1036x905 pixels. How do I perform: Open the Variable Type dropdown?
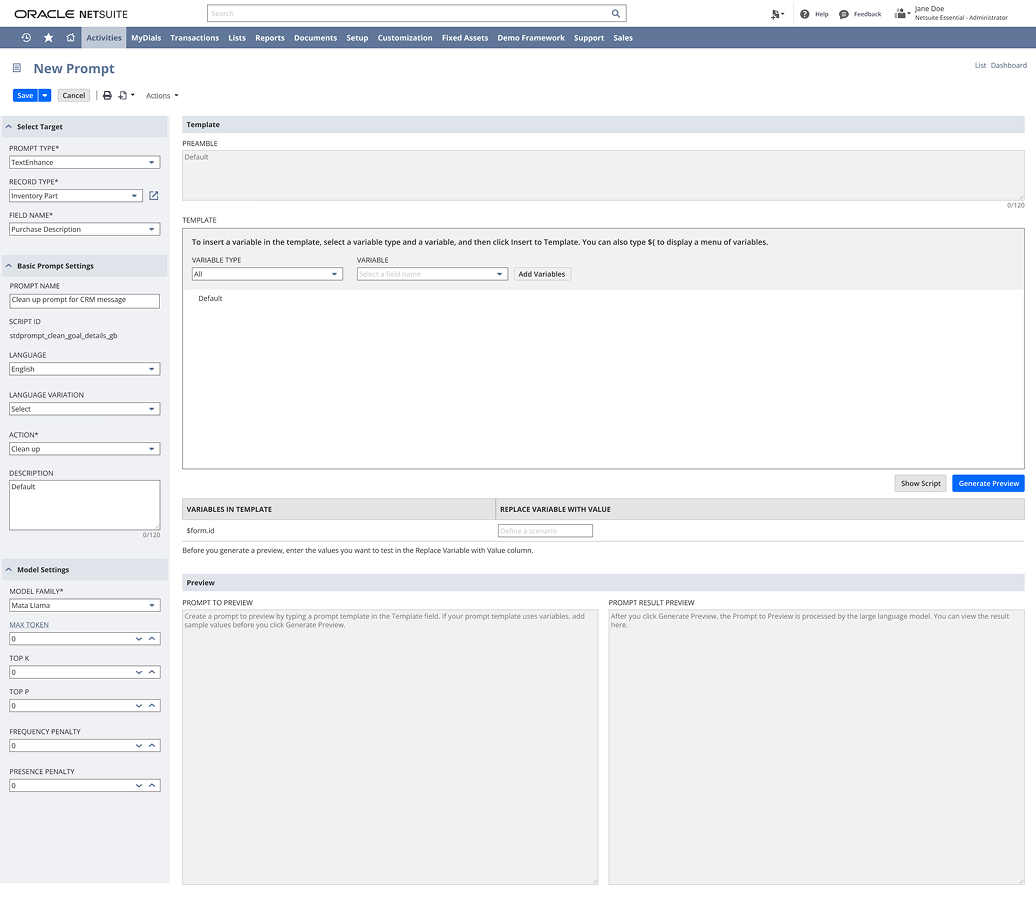(267, 274)
